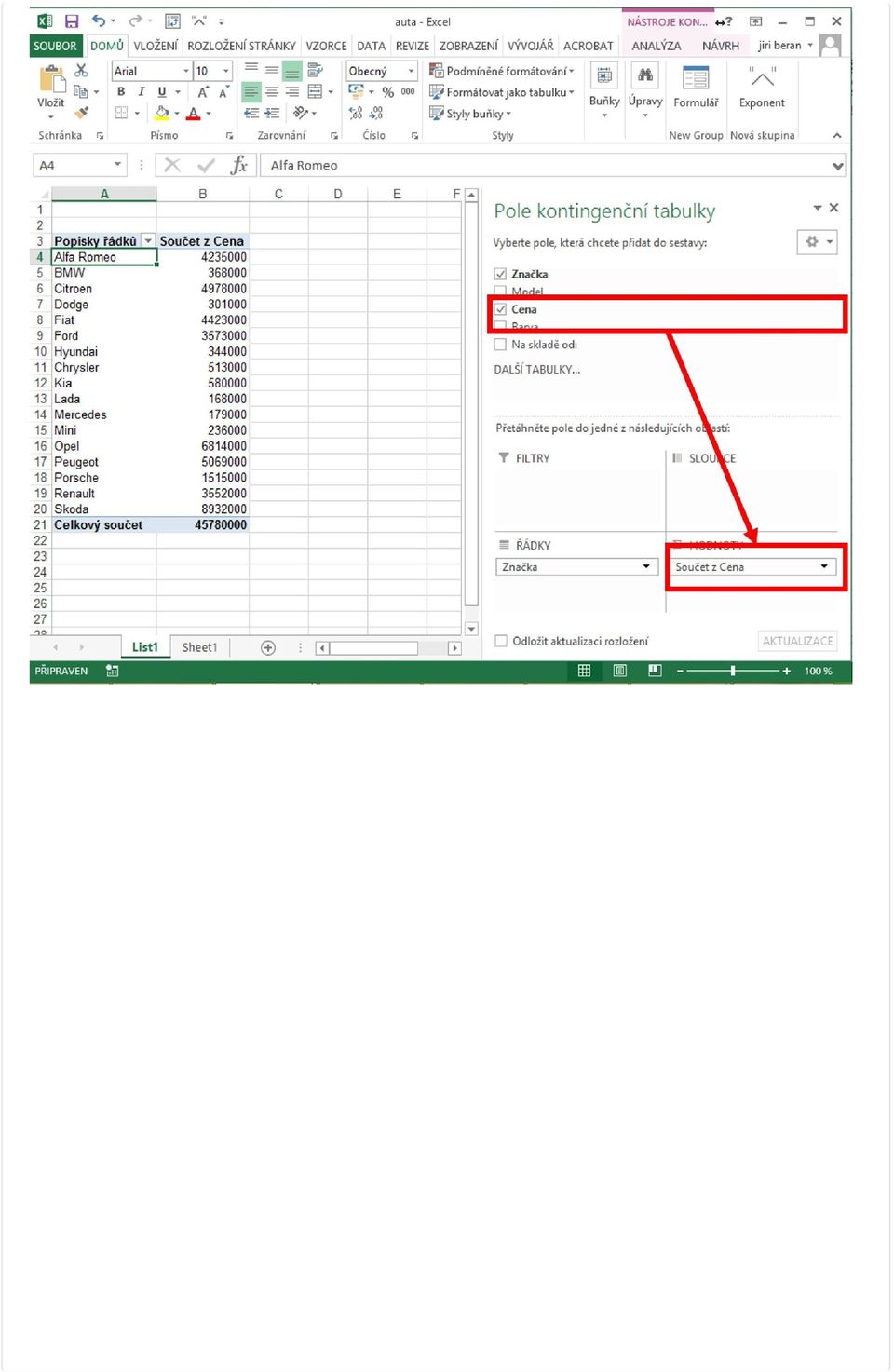Viewport: 894px width, 1372px height.
Task: Open the Buňky cells menu
Action: tap(604, 90)
